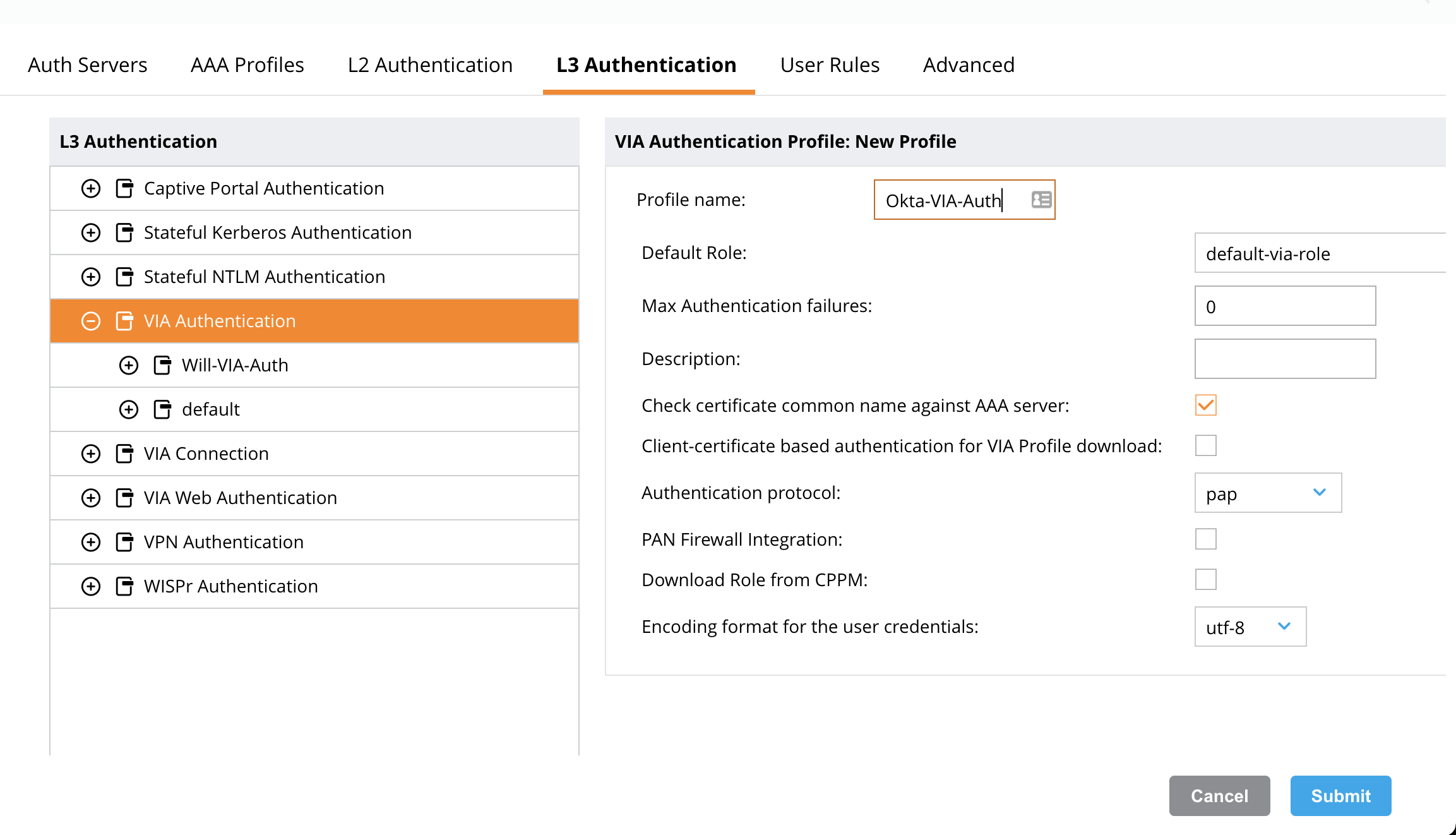This screenshot has height=835, width=1456.
Task: Click the Submit button
Action: coord(1340,796)
